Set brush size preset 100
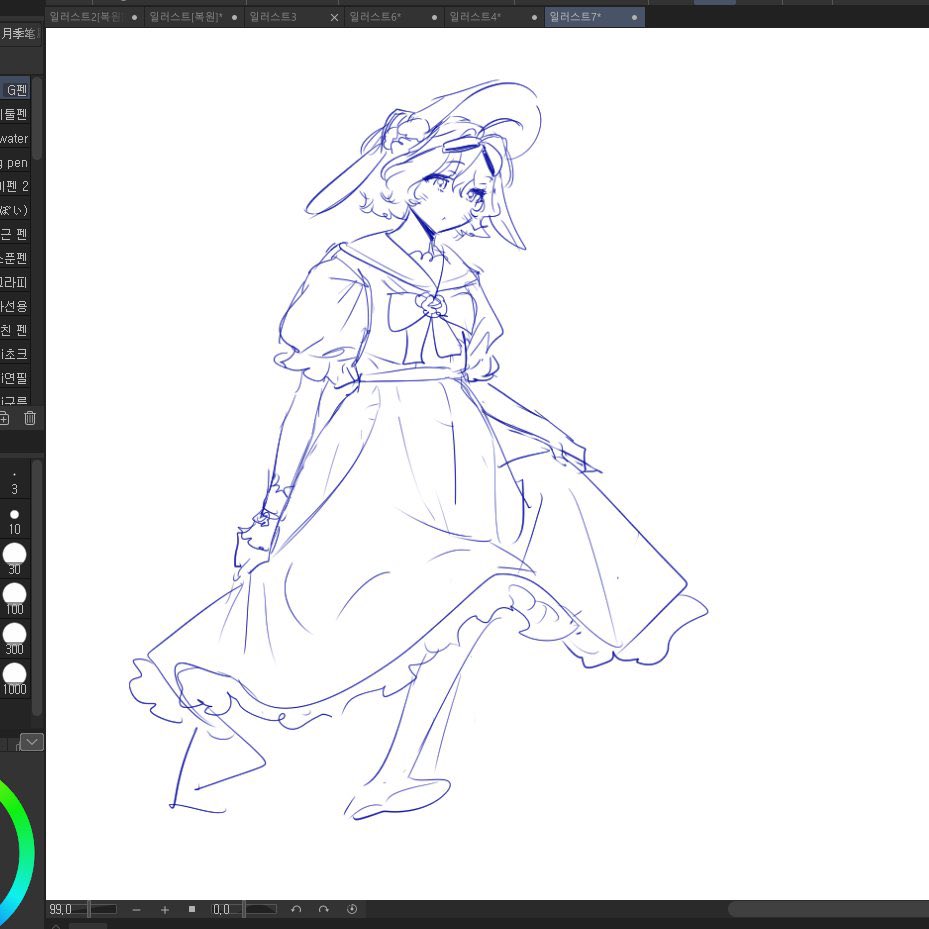 pyautogui.click(x=14, y=599)
